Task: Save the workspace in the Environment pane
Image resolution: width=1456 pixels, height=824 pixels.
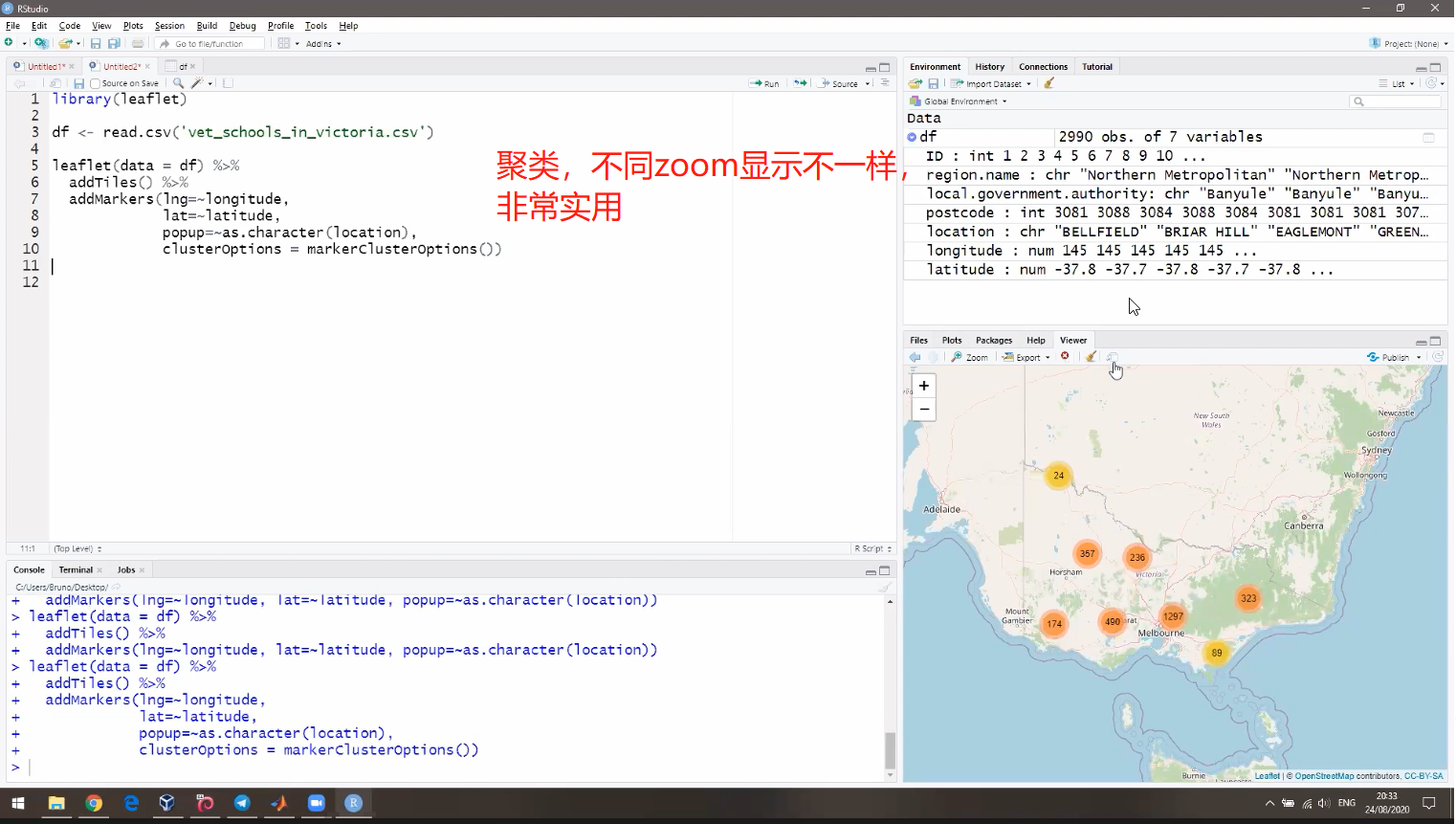Action: tap(934, 83)
